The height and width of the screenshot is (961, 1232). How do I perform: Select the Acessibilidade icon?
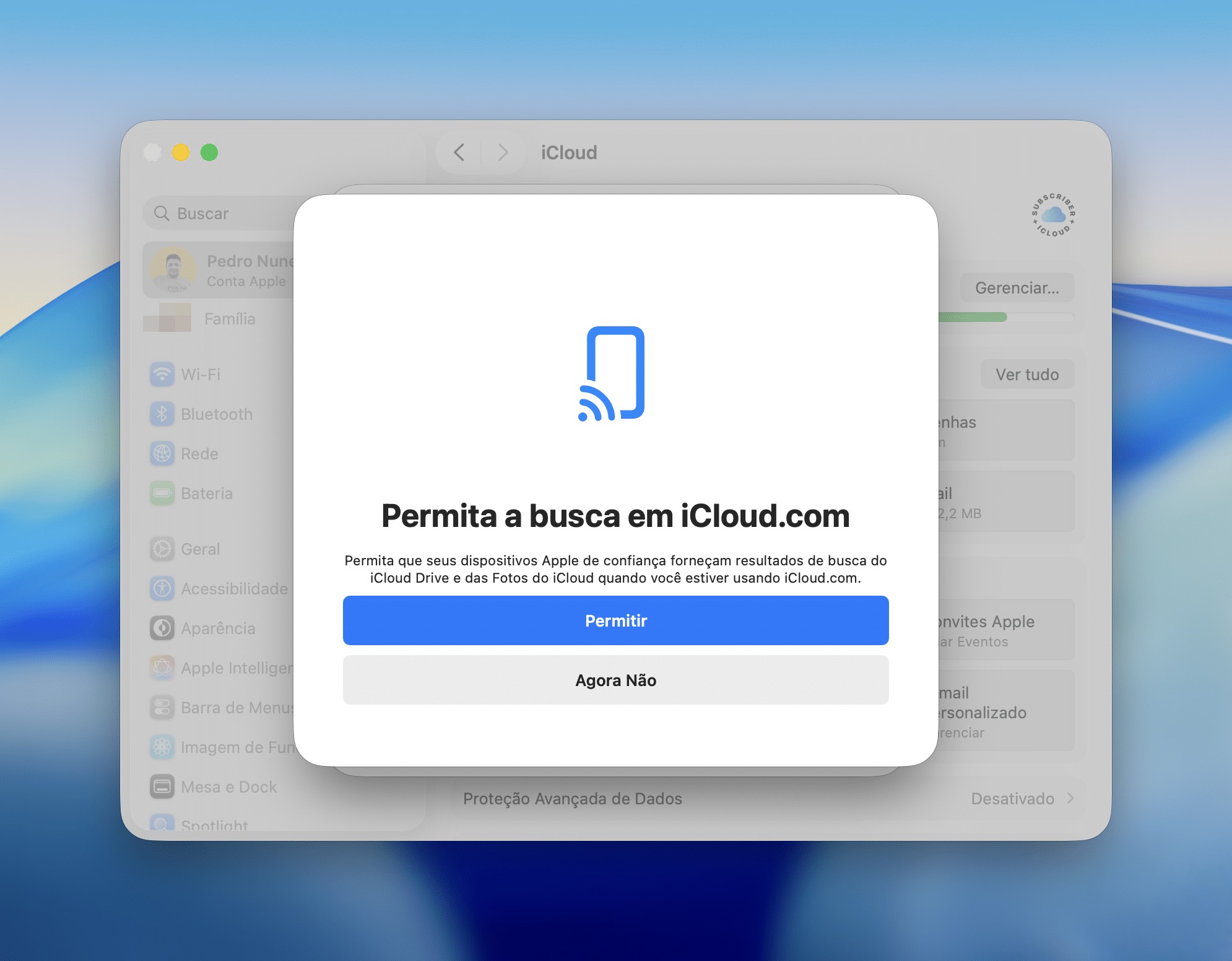point(162,588)
